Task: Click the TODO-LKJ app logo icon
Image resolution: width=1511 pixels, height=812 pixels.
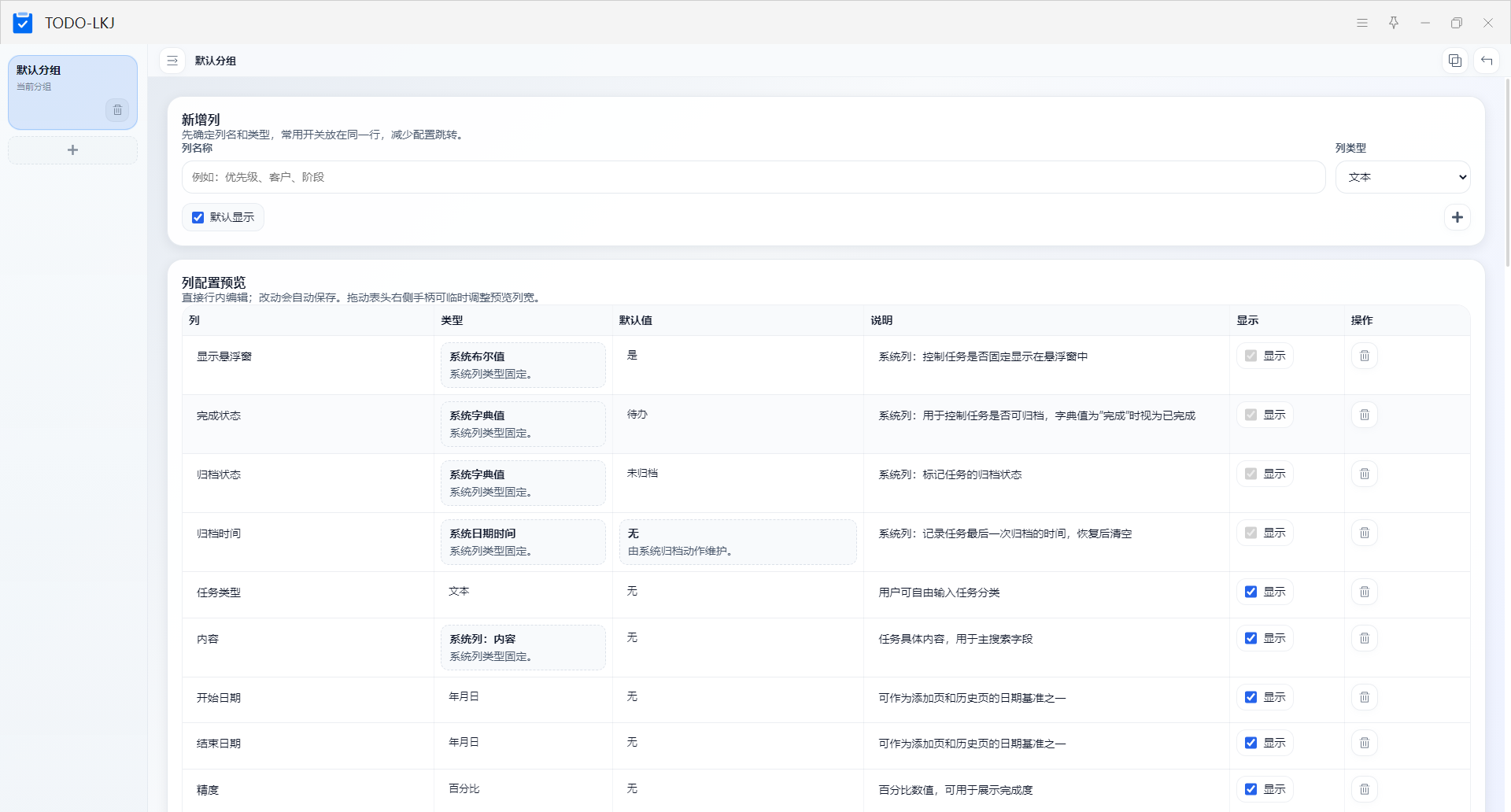Action: click(23, 23)
